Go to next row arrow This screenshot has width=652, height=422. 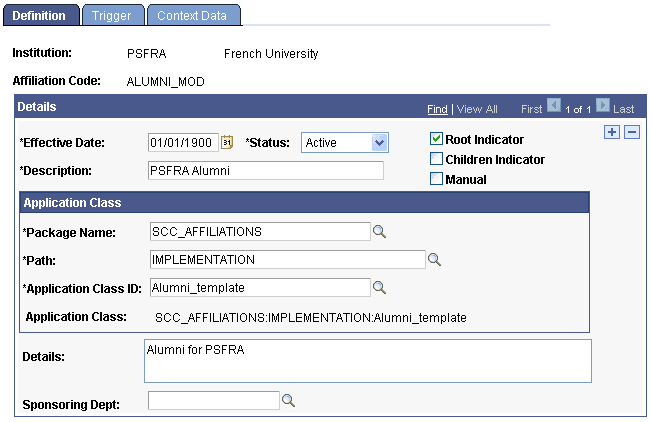click(602, 106)
